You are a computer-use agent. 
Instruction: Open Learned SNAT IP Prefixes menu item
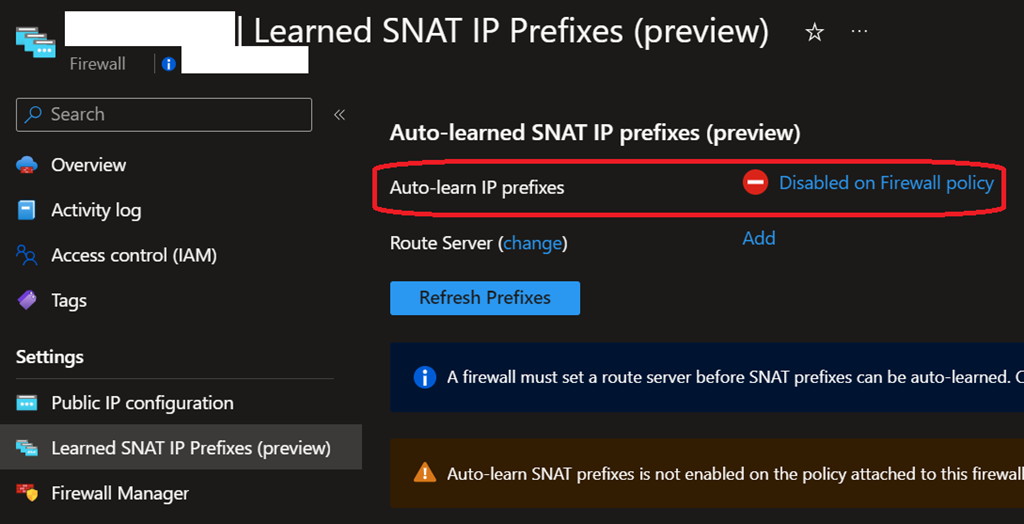(x=190, y=448)
